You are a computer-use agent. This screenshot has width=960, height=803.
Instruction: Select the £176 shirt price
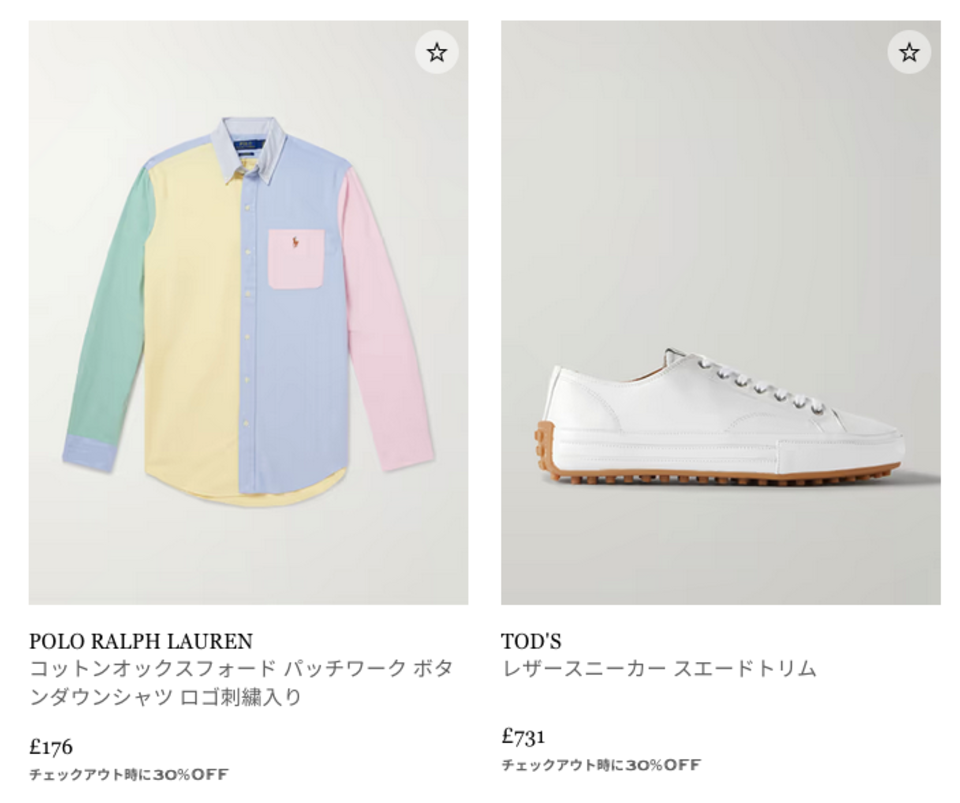click(x=51, y=747)
